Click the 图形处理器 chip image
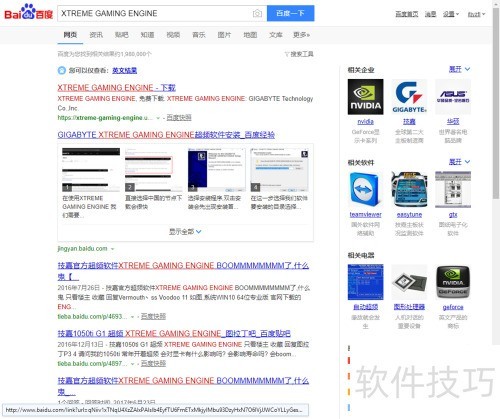 (x=409, y=282)
